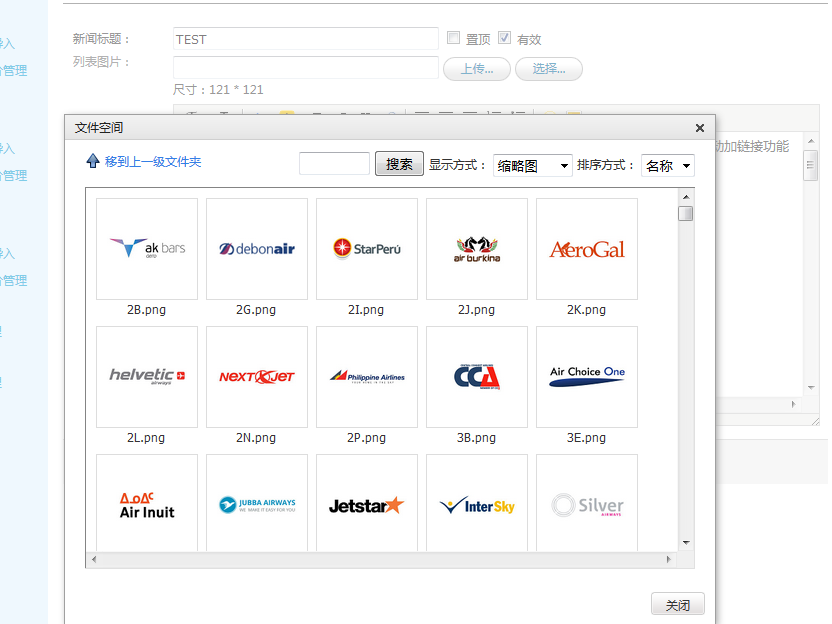Click the up-arrow icon for parent folder
Viewport: 832px width, 624px height.
tap(93, 161)
